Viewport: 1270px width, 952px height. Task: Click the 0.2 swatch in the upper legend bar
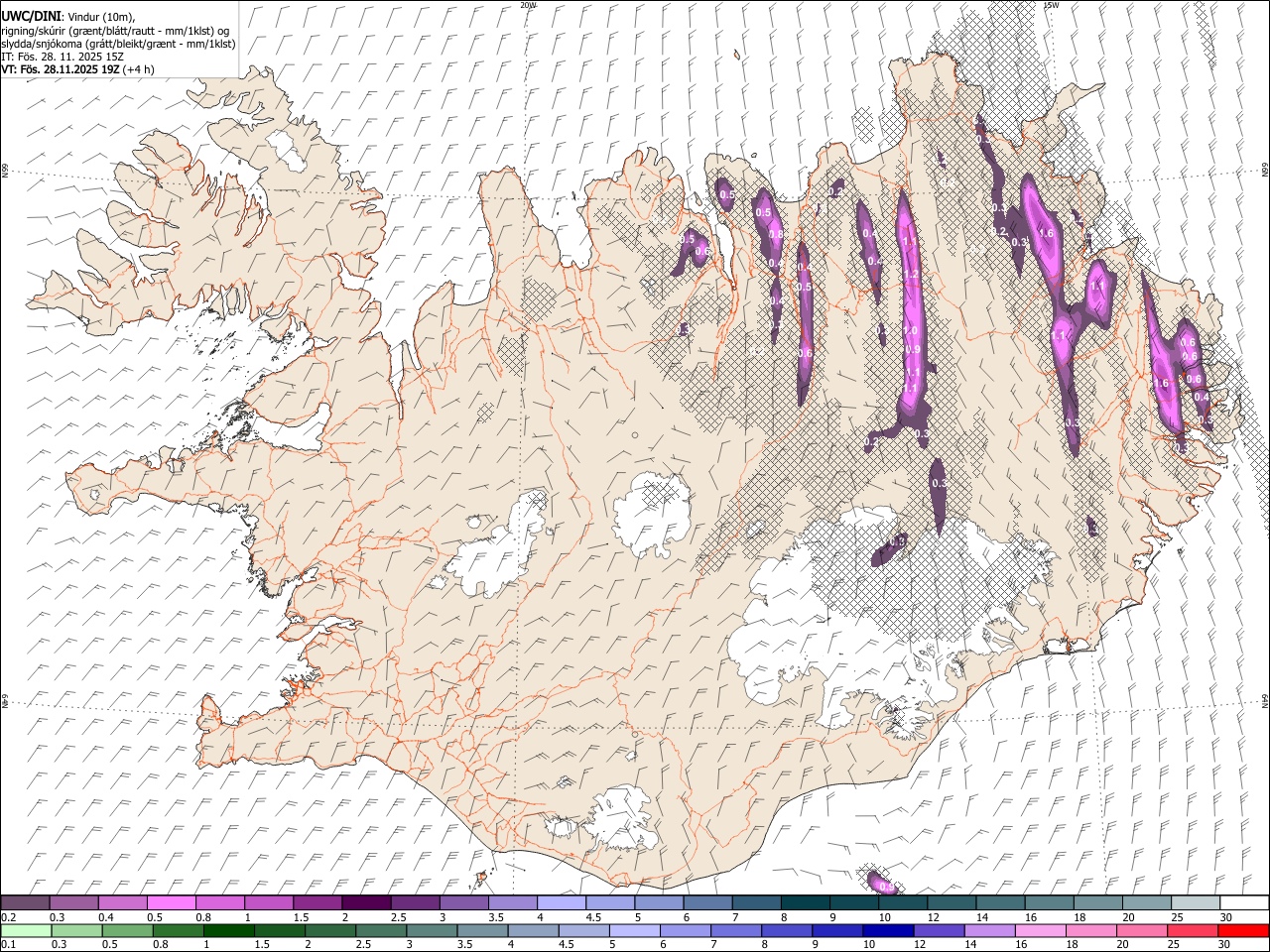26,903
